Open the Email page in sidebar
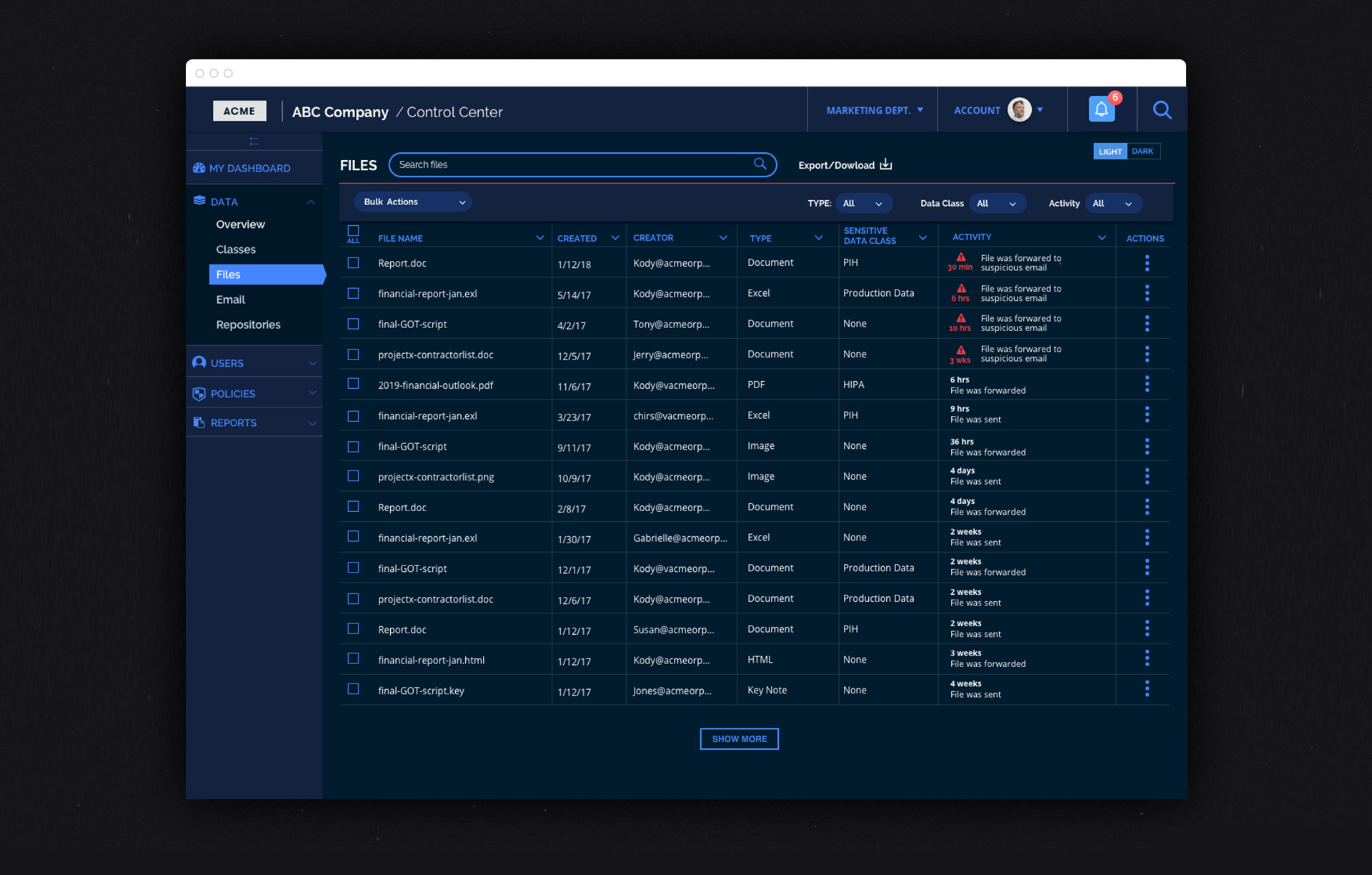The width and height of the screenshot is (1372, 875). [x=230, y=300]
